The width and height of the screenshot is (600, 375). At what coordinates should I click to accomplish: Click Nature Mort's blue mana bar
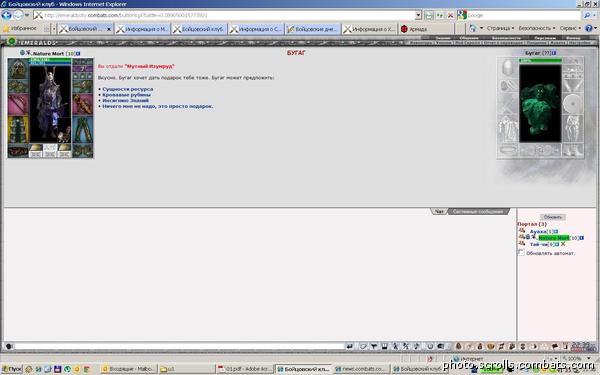point(50,63)
